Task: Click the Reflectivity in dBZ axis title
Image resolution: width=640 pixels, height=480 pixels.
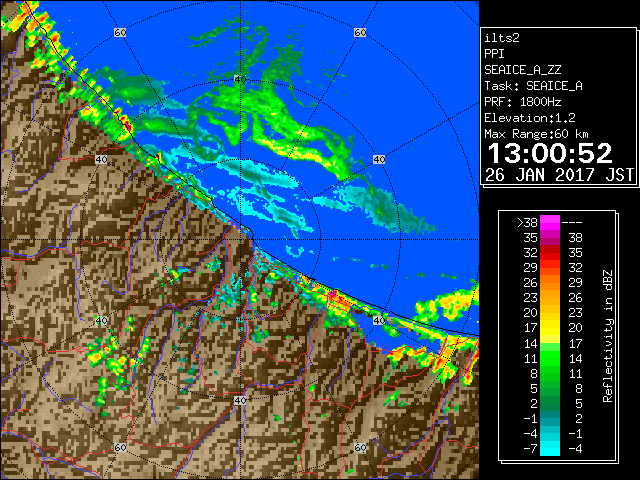Action: coord(607,336)
